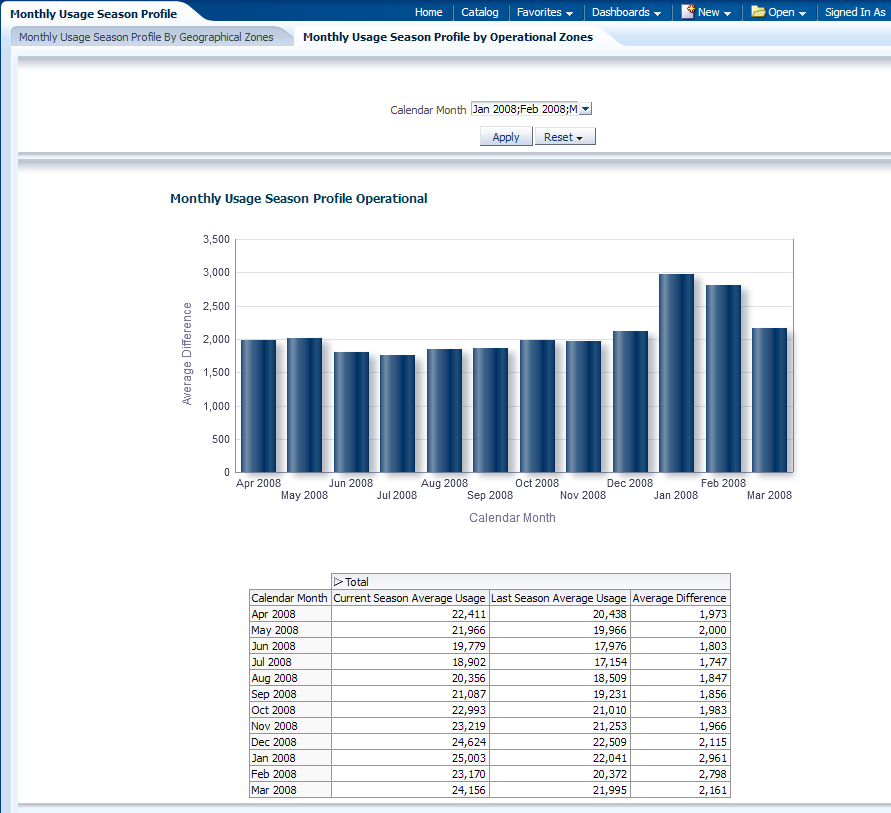The image size is (891, 813).
Task: Go to the Home link
Action: (x=428, y=12)
